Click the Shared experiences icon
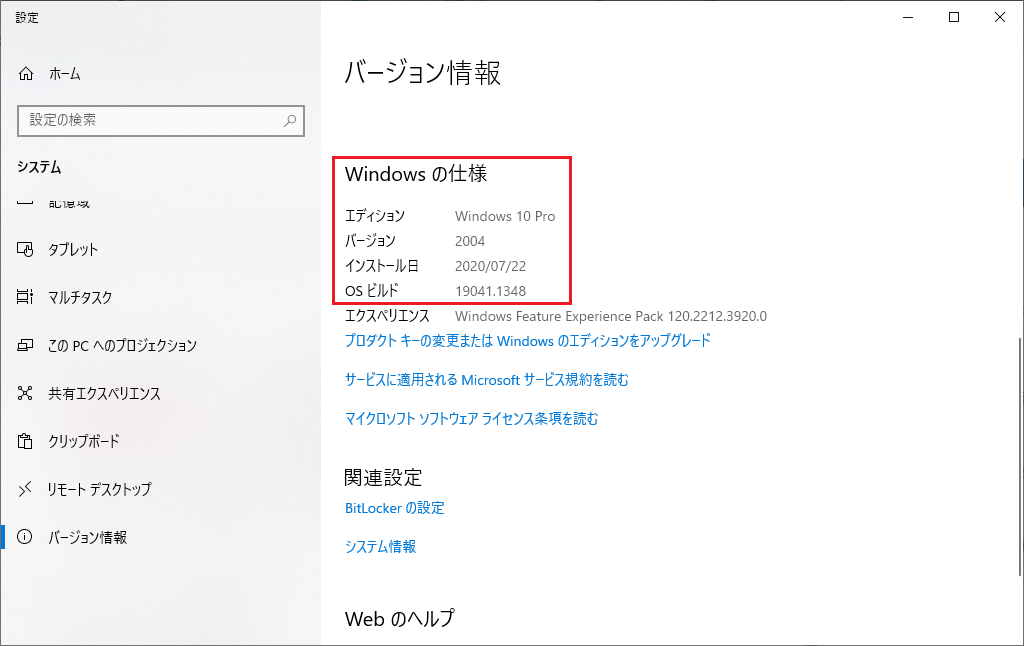 [x=26, y=393]
